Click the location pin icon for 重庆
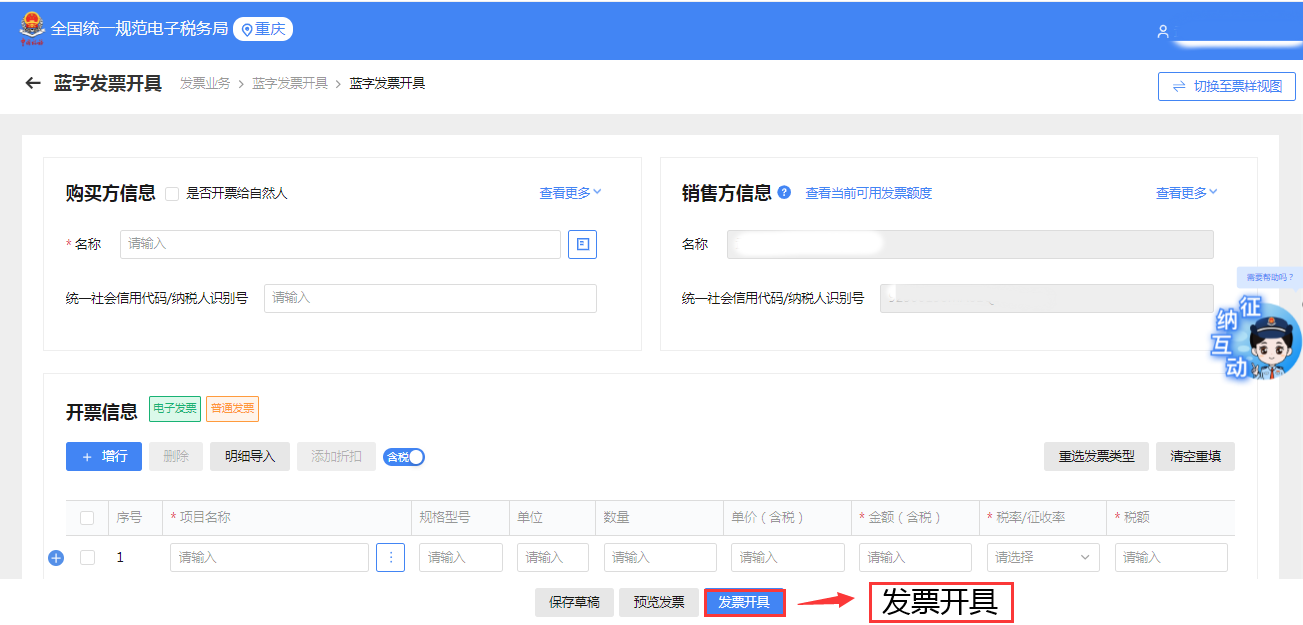 [247, 30]
